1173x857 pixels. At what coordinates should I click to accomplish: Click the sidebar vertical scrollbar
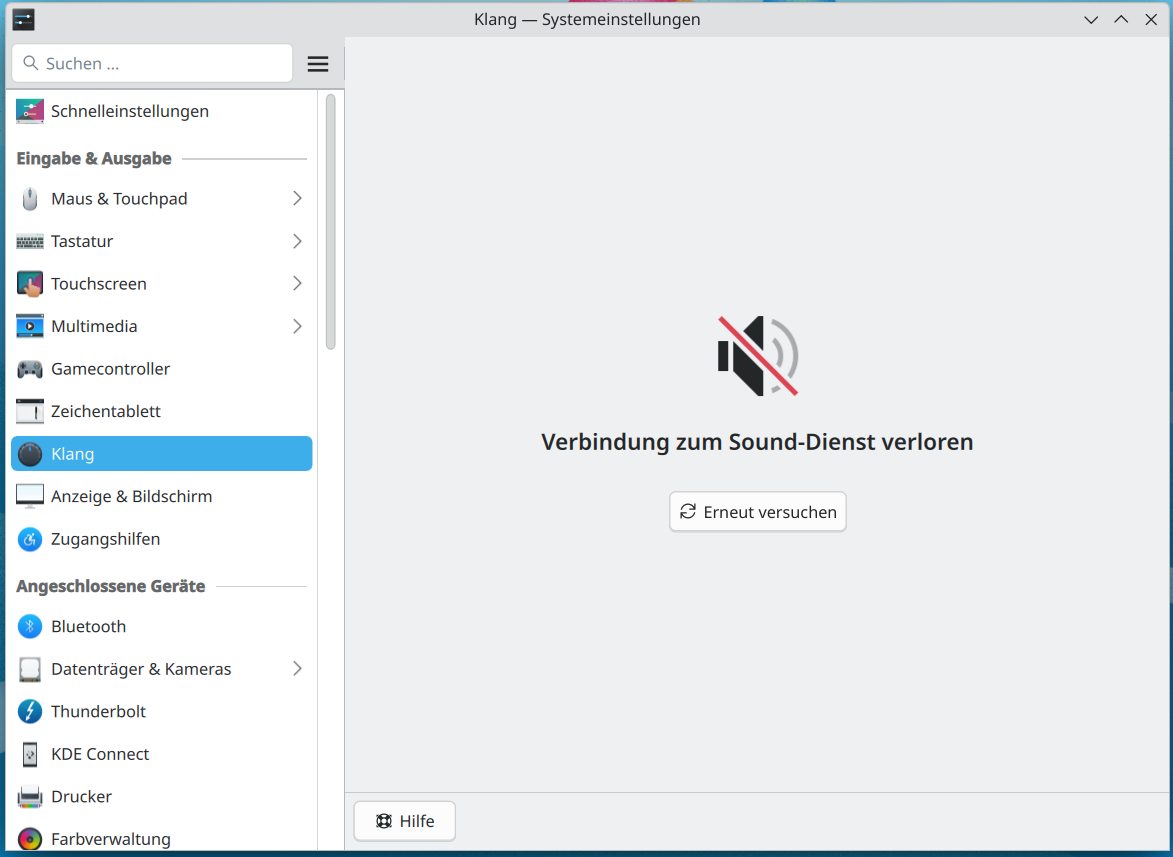(x=330, y=222)
